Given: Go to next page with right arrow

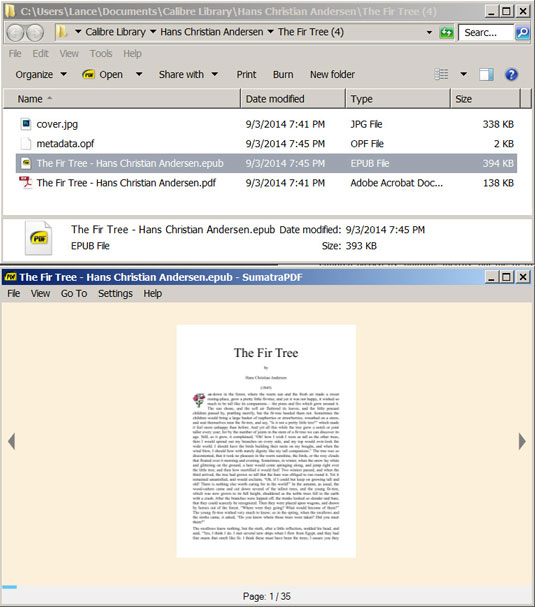Looking at the screenshot, I should (522, 441).
